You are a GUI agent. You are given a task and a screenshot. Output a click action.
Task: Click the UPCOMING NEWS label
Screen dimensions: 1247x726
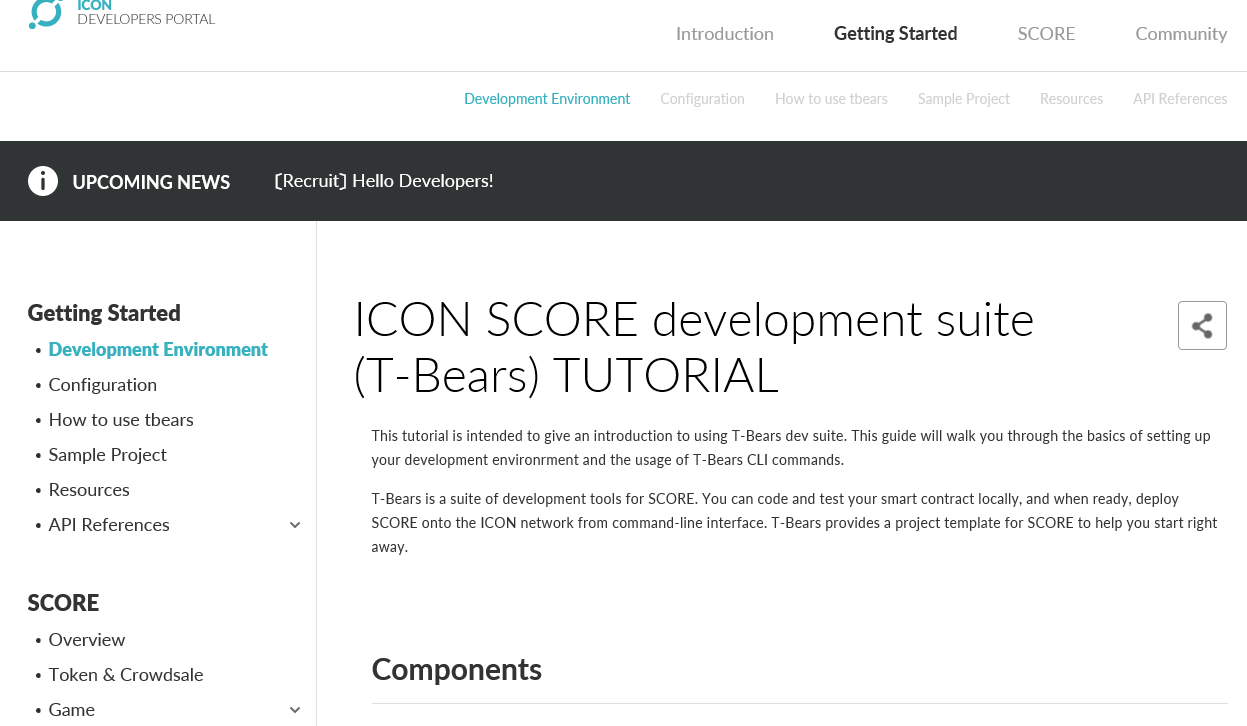click(x=151, y=182)
